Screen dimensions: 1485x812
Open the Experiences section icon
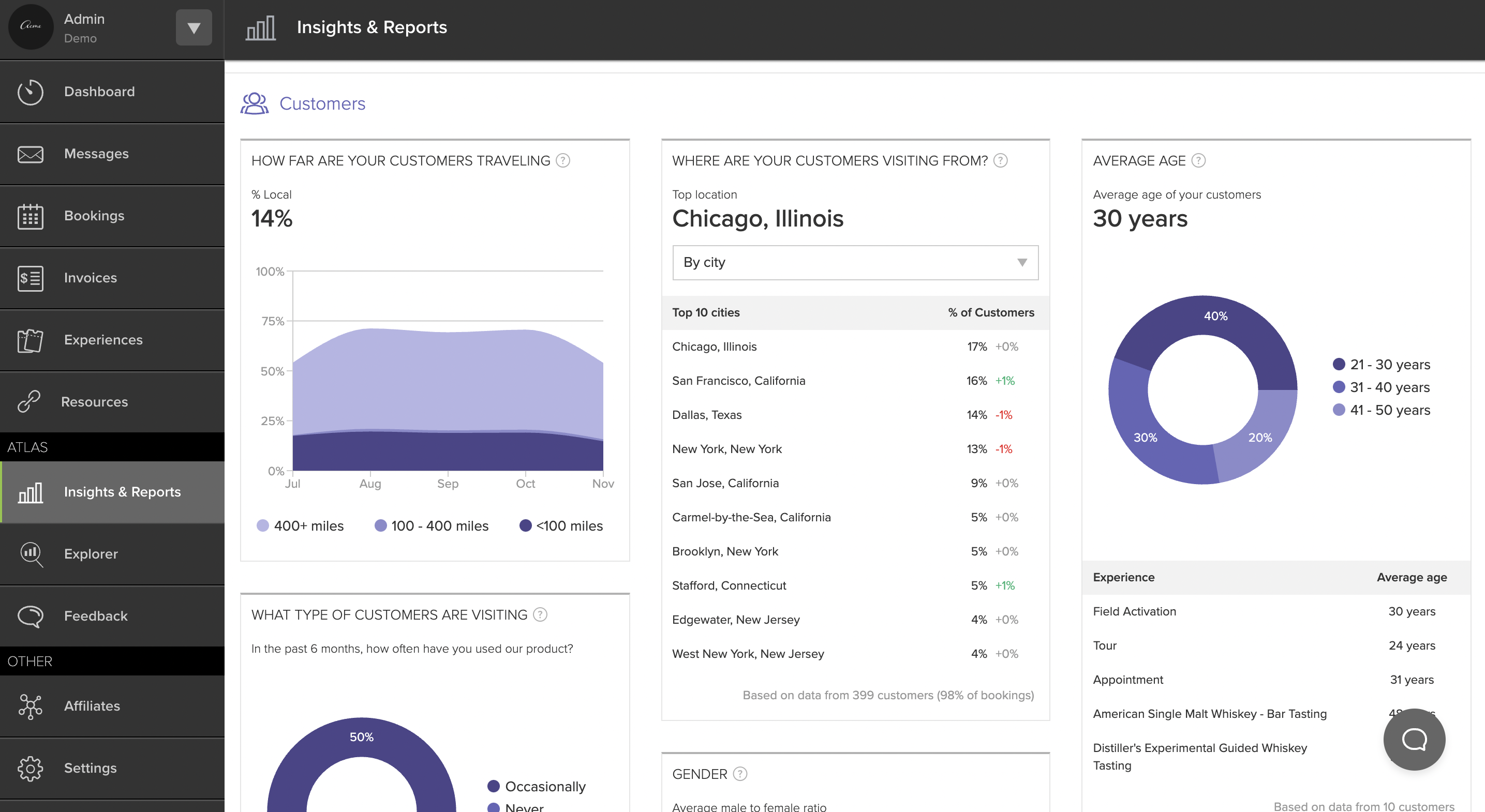tap(31, 339)
